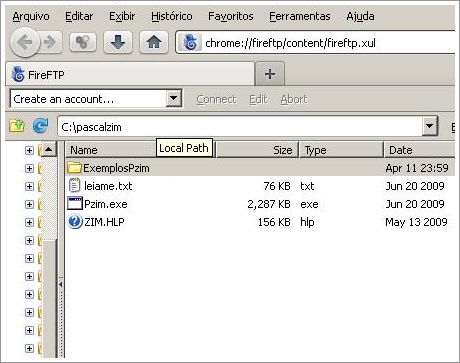Open the Ferramentas menu
This screenshot has height=363, width=460.
pyautogui.click(x=300, y=16)
